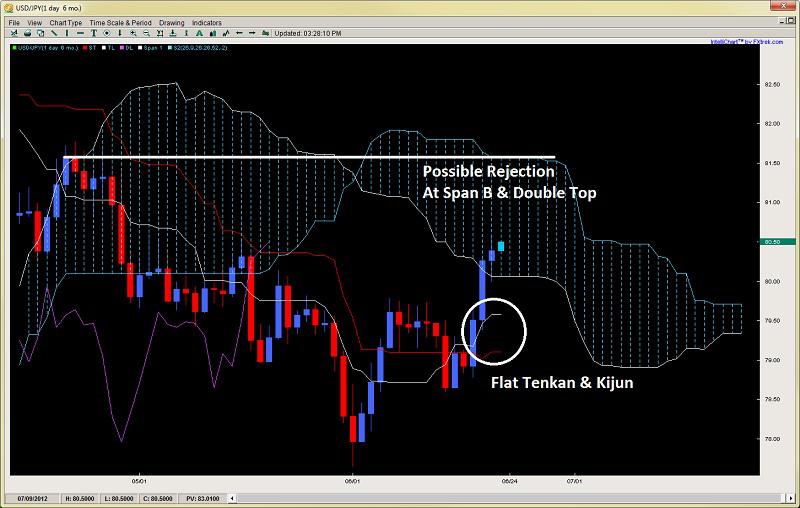This screenshot has width=800, height=508.
Task: Click the 81.50 price axis label
Action: pyautogui.click(x=773, y=163)
